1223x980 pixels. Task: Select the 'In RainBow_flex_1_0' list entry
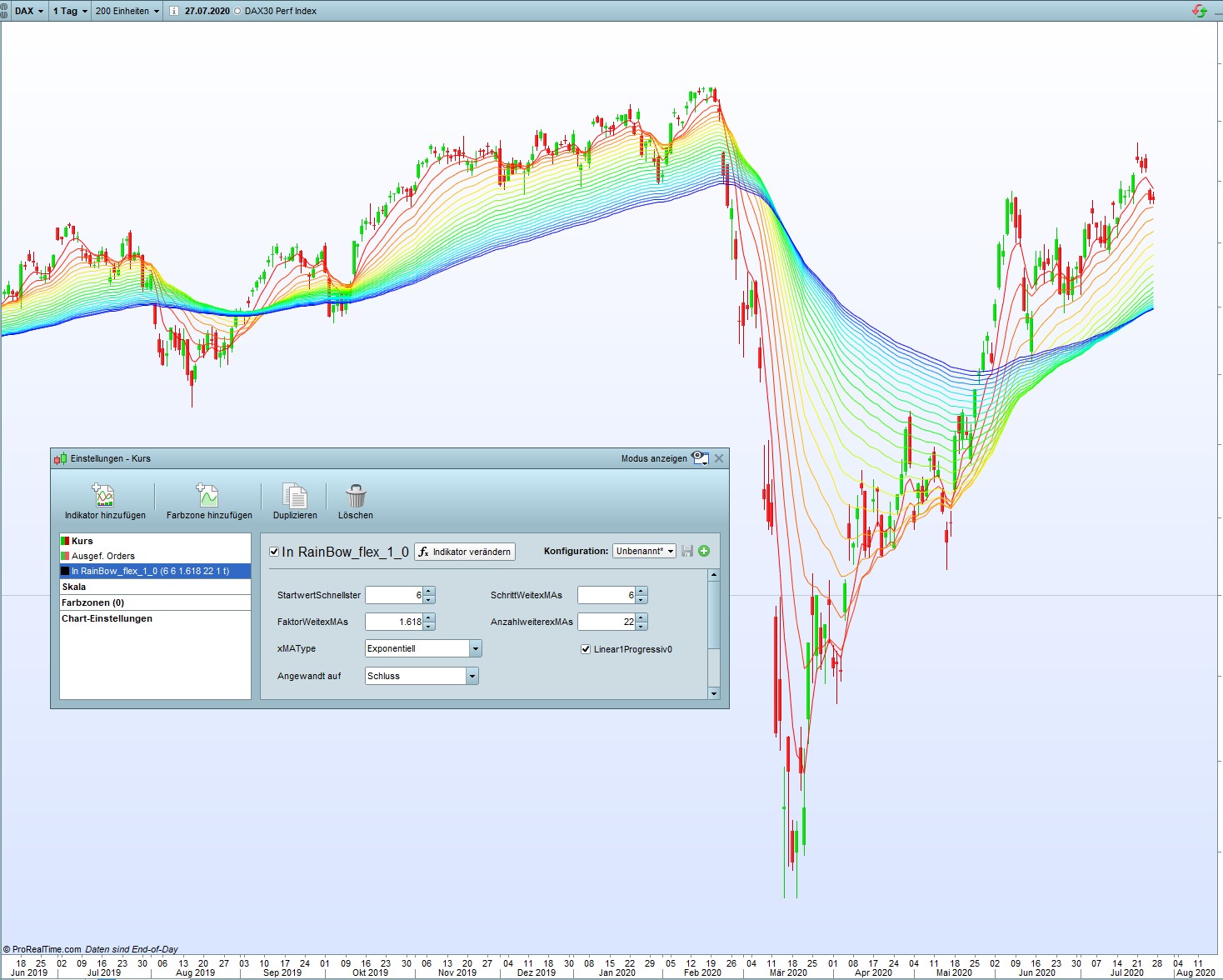click(155, 571)
